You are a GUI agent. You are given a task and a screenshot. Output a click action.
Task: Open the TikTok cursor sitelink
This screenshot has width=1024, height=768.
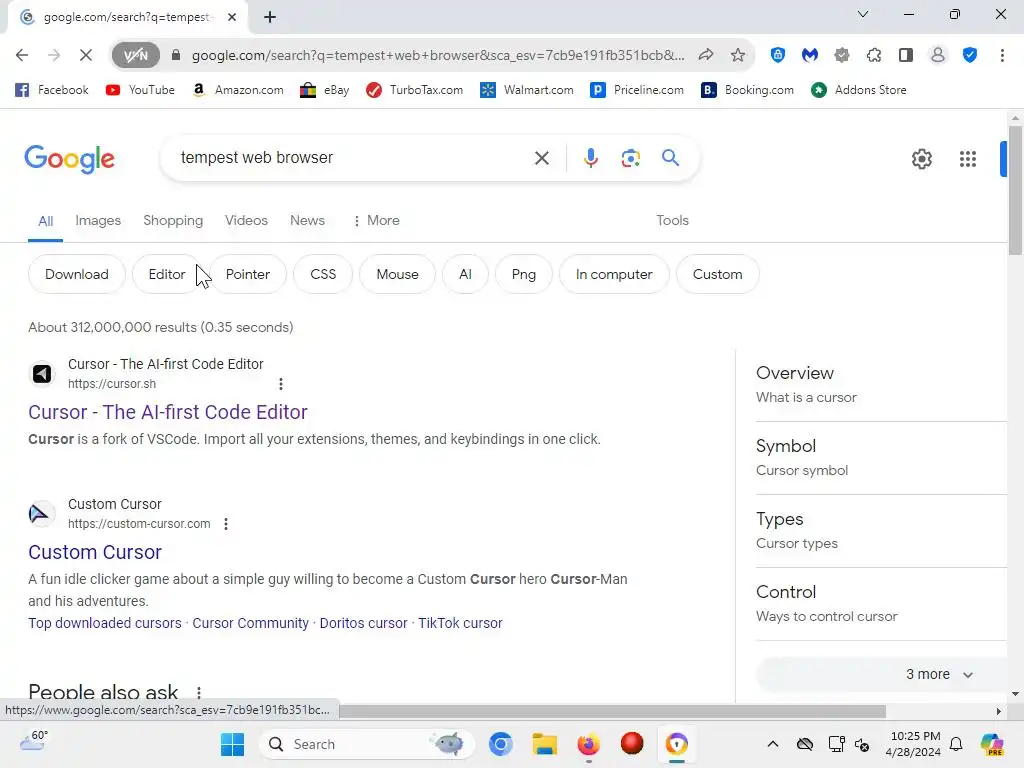[460, 623]
